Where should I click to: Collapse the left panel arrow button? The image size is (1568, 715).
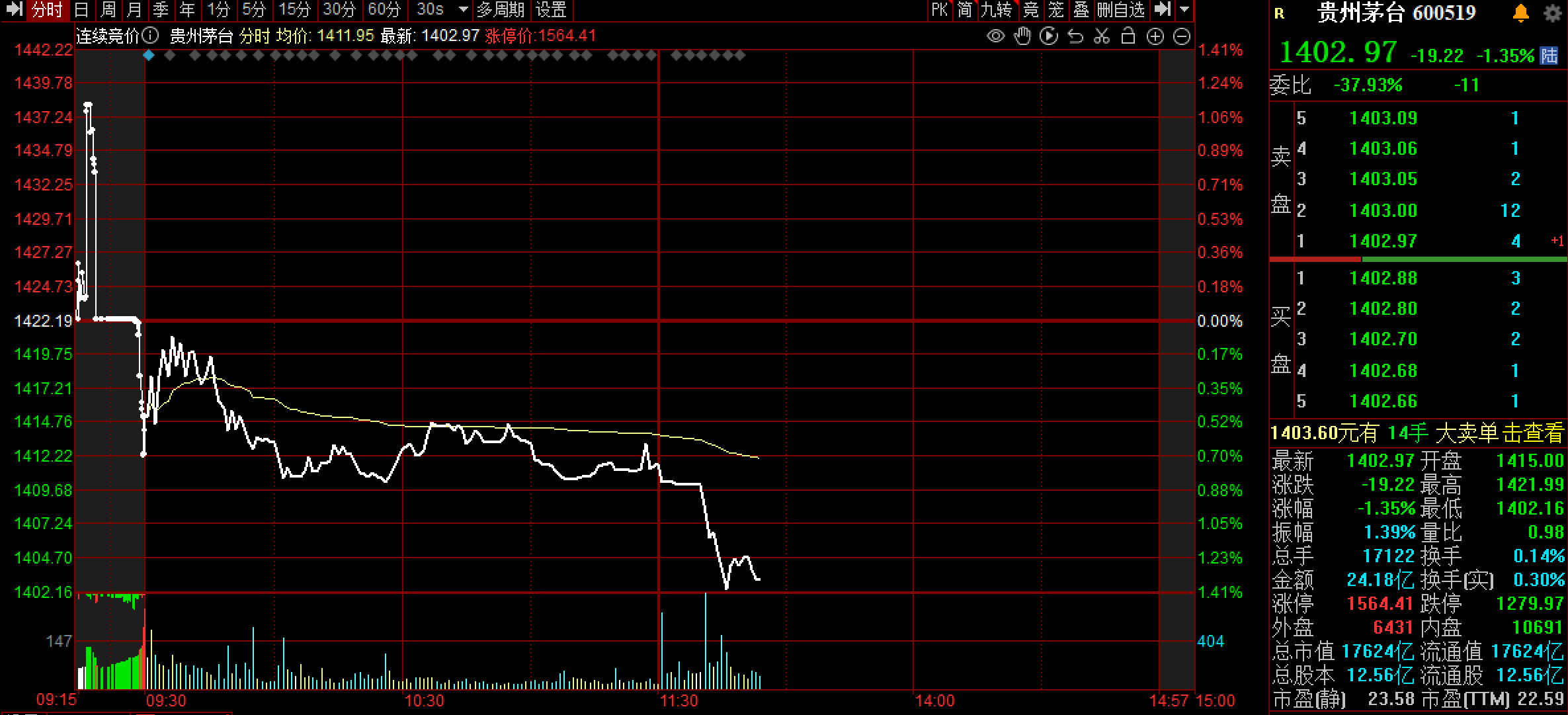[14, 9]
